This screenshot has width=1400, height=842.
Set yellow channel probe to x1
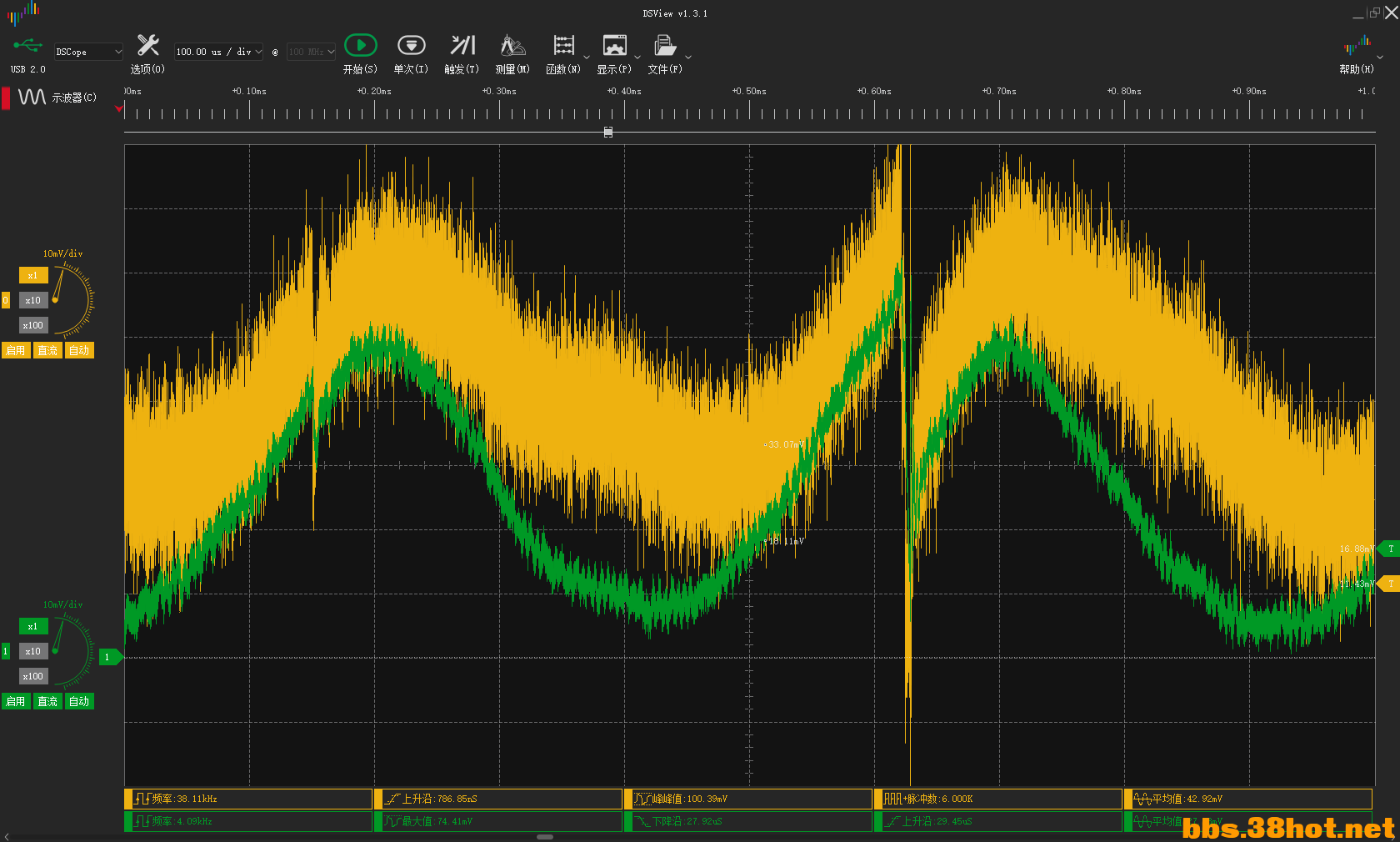33,275
